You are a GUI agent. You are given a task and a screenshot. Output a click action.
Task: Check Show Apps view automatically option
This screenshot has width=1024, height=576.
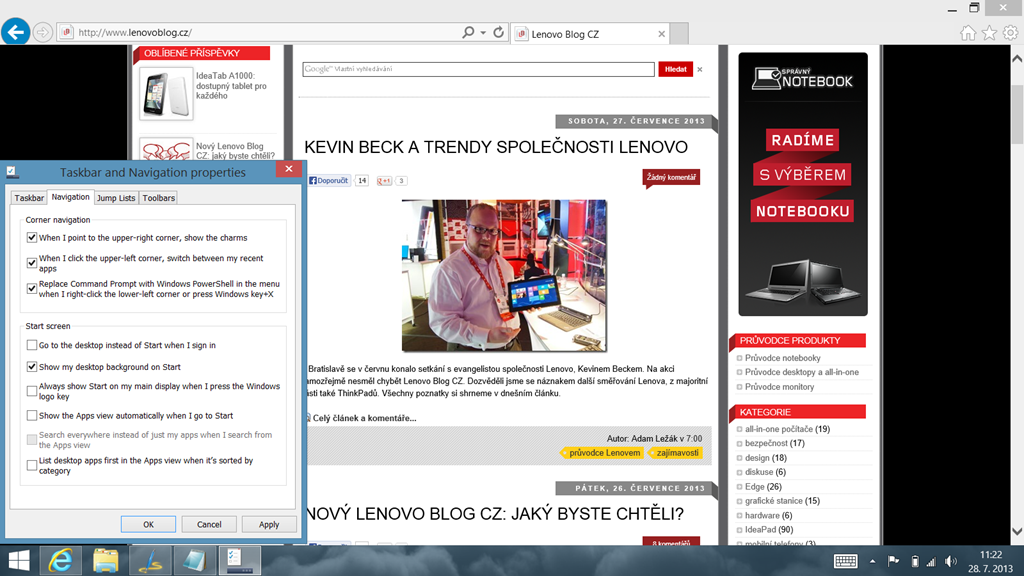tap(33, 416)
